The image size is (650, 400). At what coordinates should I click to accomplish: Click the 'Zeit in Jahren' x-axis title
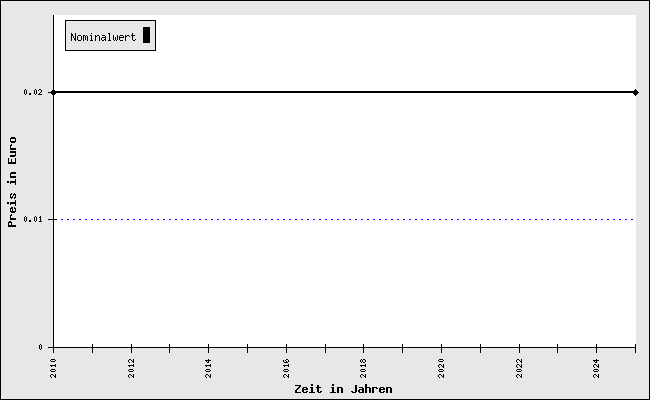pyautogui.click(x=343, y=389)
